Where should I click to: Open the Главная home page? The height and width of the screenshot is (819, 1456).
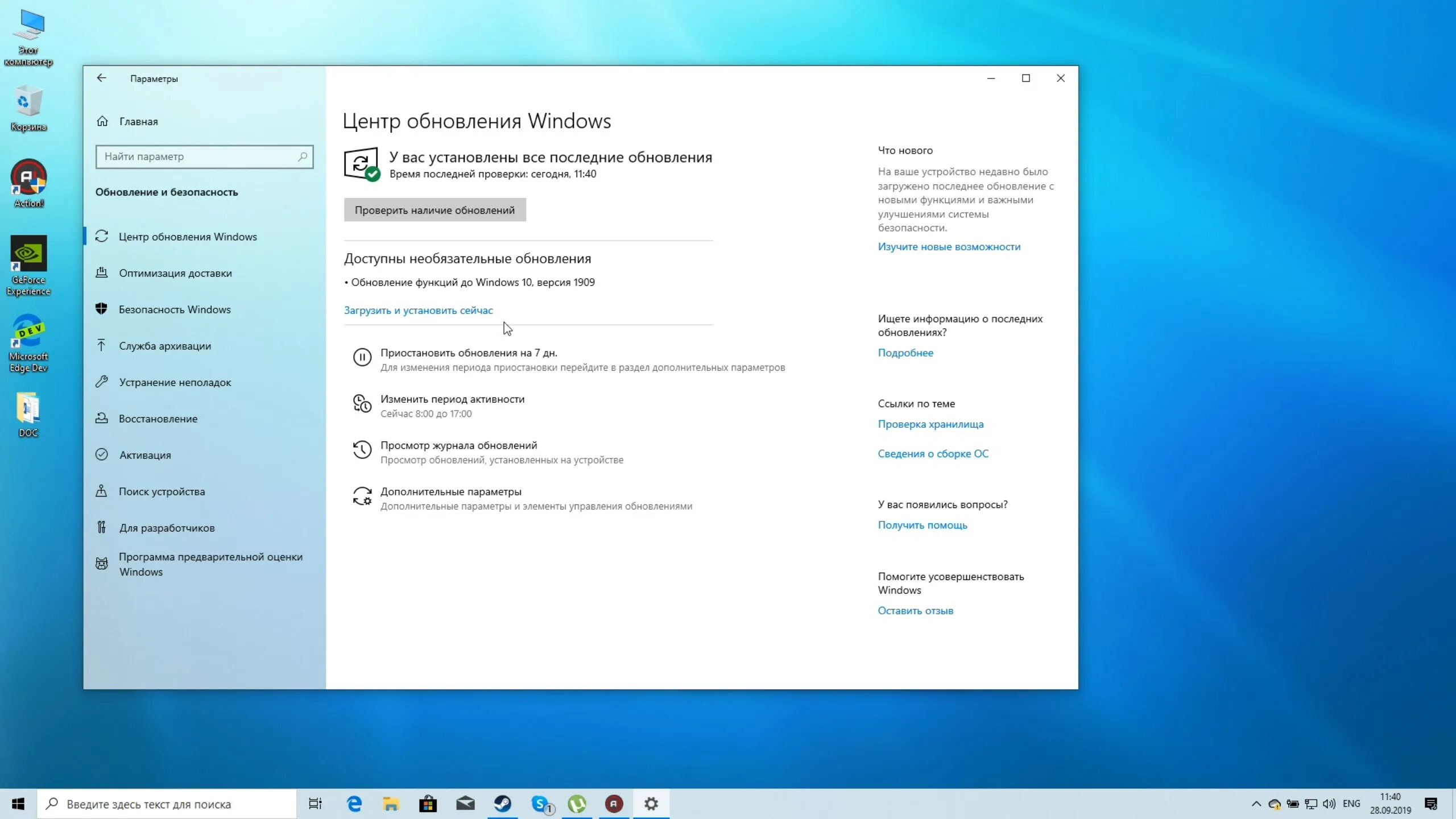[x=138, y=121]
